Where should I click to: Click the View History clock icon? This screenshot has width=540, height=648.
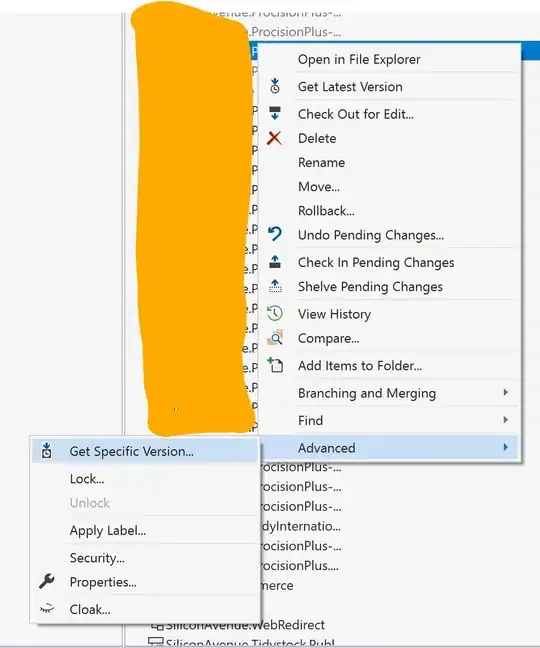[x=275, y=313]
